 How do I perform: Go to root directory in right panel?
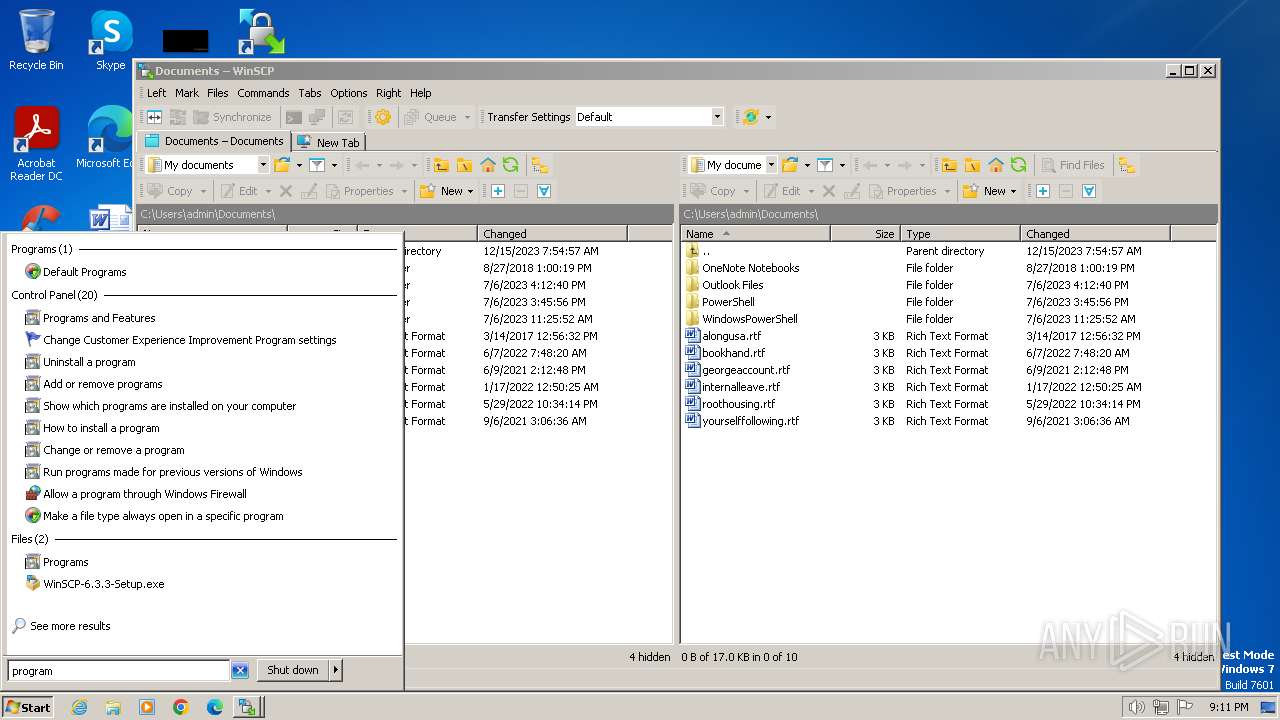[x=972, y=165]
